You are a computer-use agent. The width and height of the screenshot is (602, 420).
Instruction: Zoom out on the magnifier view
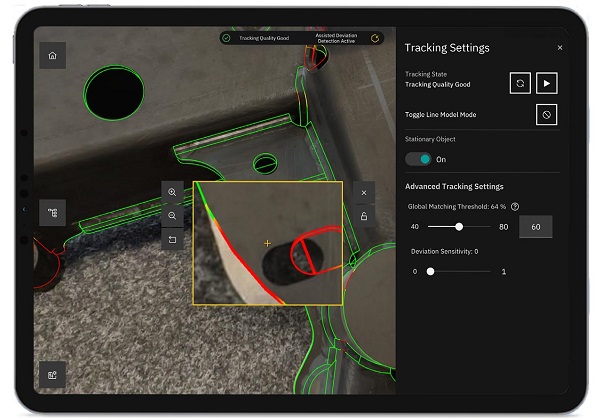pos(173,216)
